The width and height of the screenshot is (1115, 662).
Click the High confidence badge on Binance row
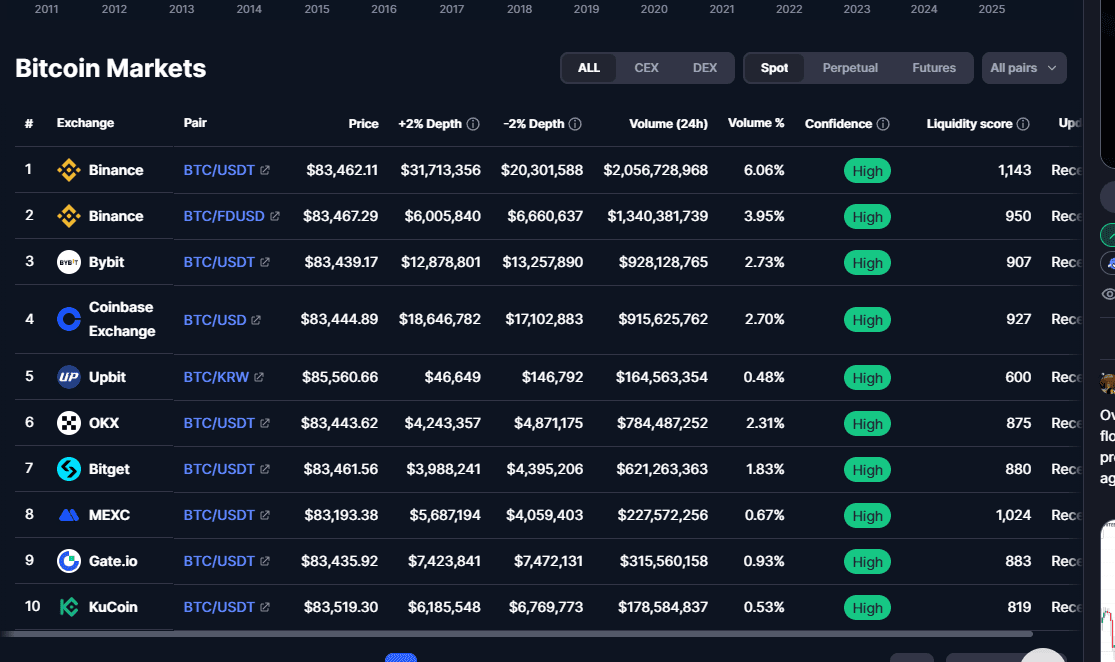[867, 170]
